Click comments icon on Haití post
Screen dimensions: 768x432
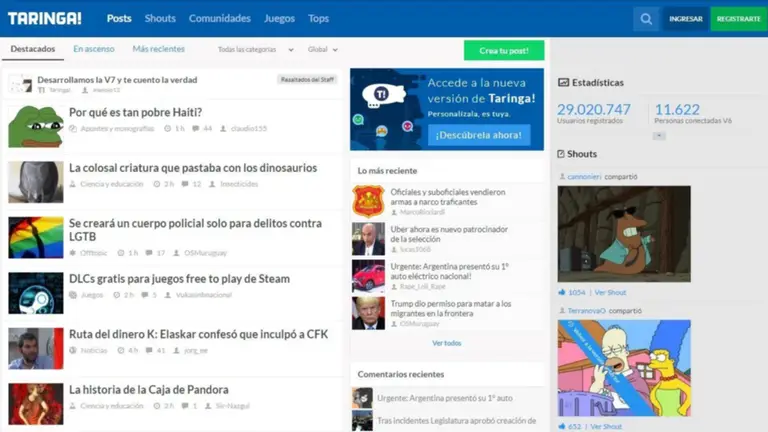(x=195, y=128)
